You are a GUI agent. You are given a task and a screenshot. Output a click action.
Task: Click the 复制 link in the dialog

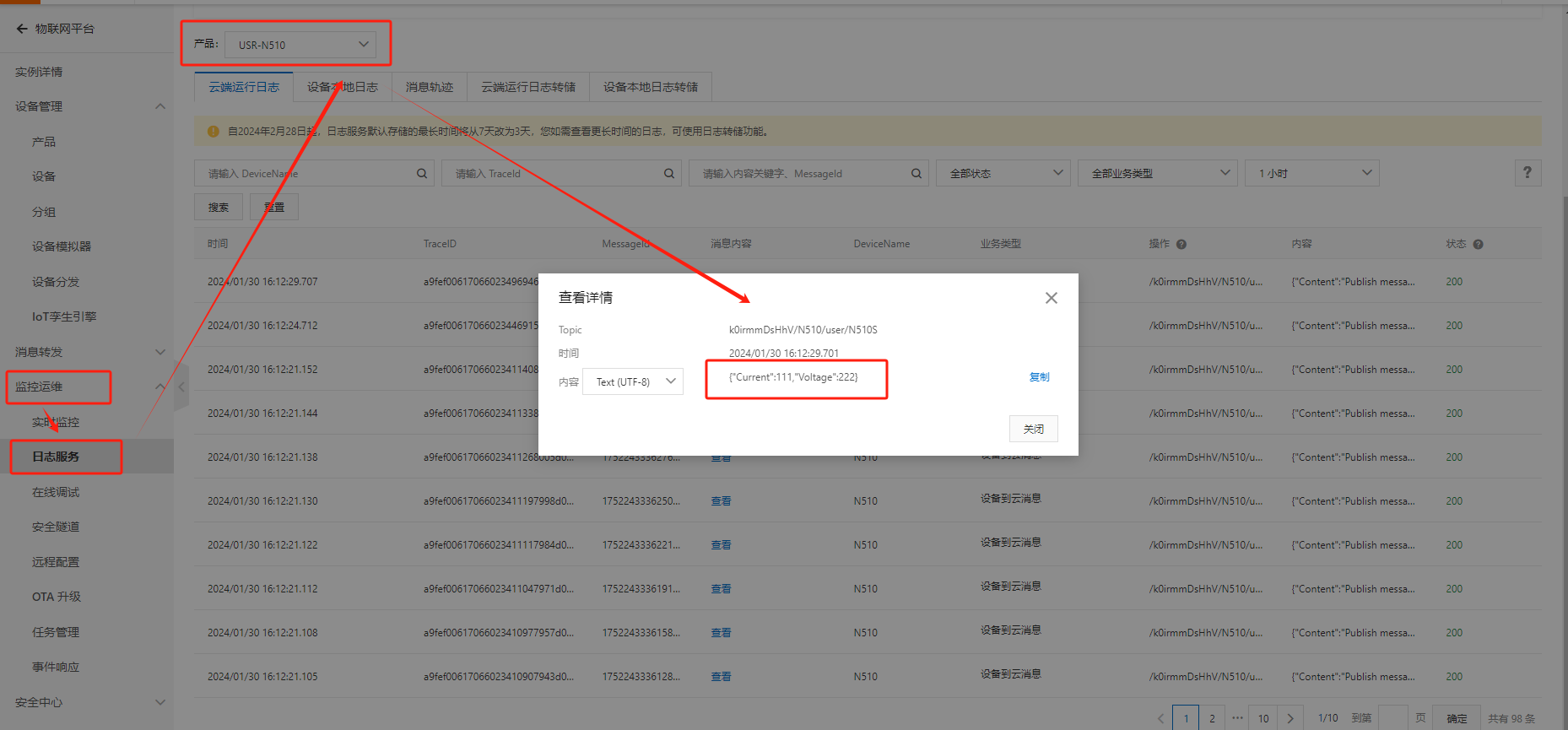(1039, 377)
